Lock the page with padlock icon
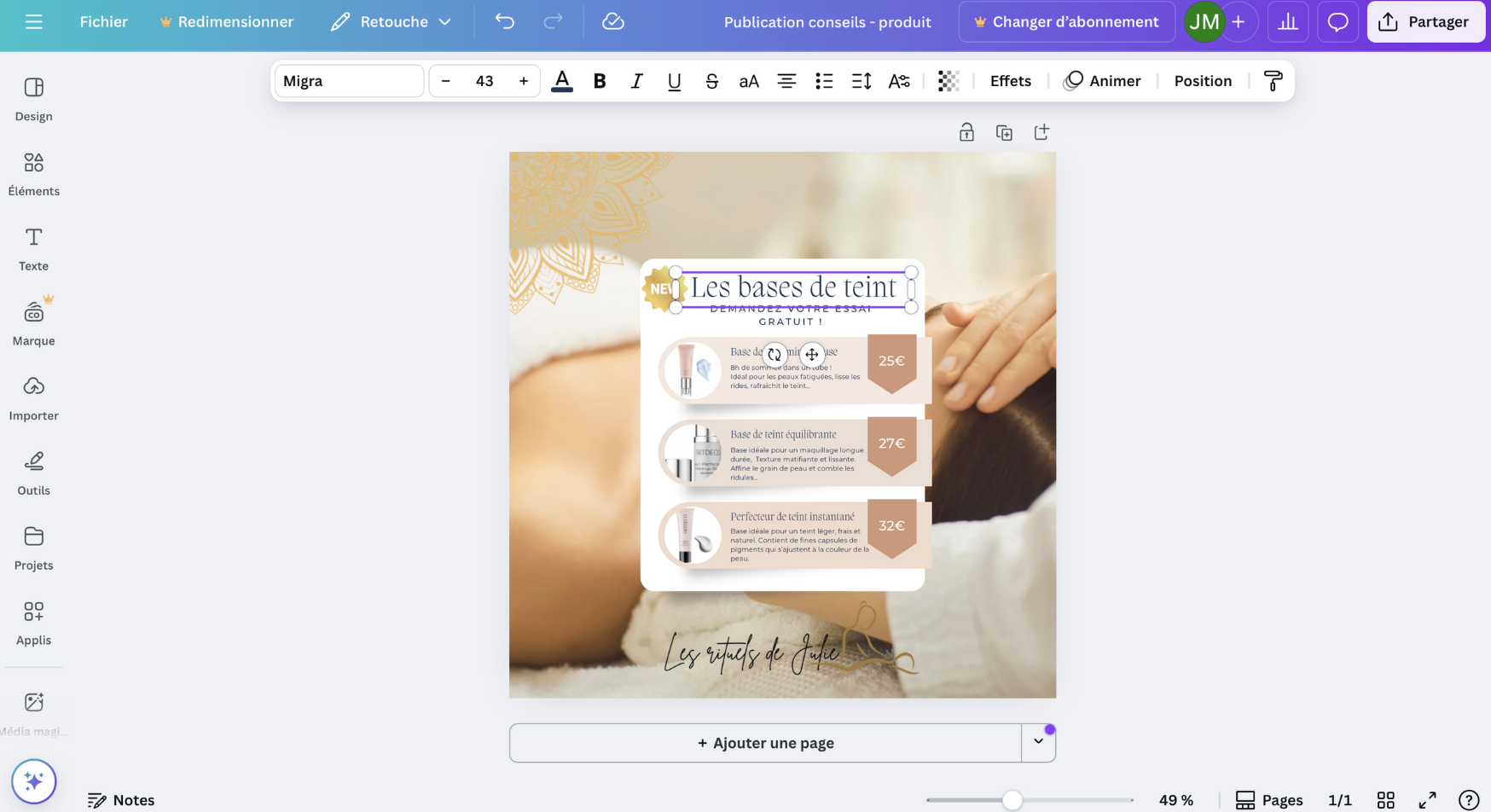 [x=966, y=132]
